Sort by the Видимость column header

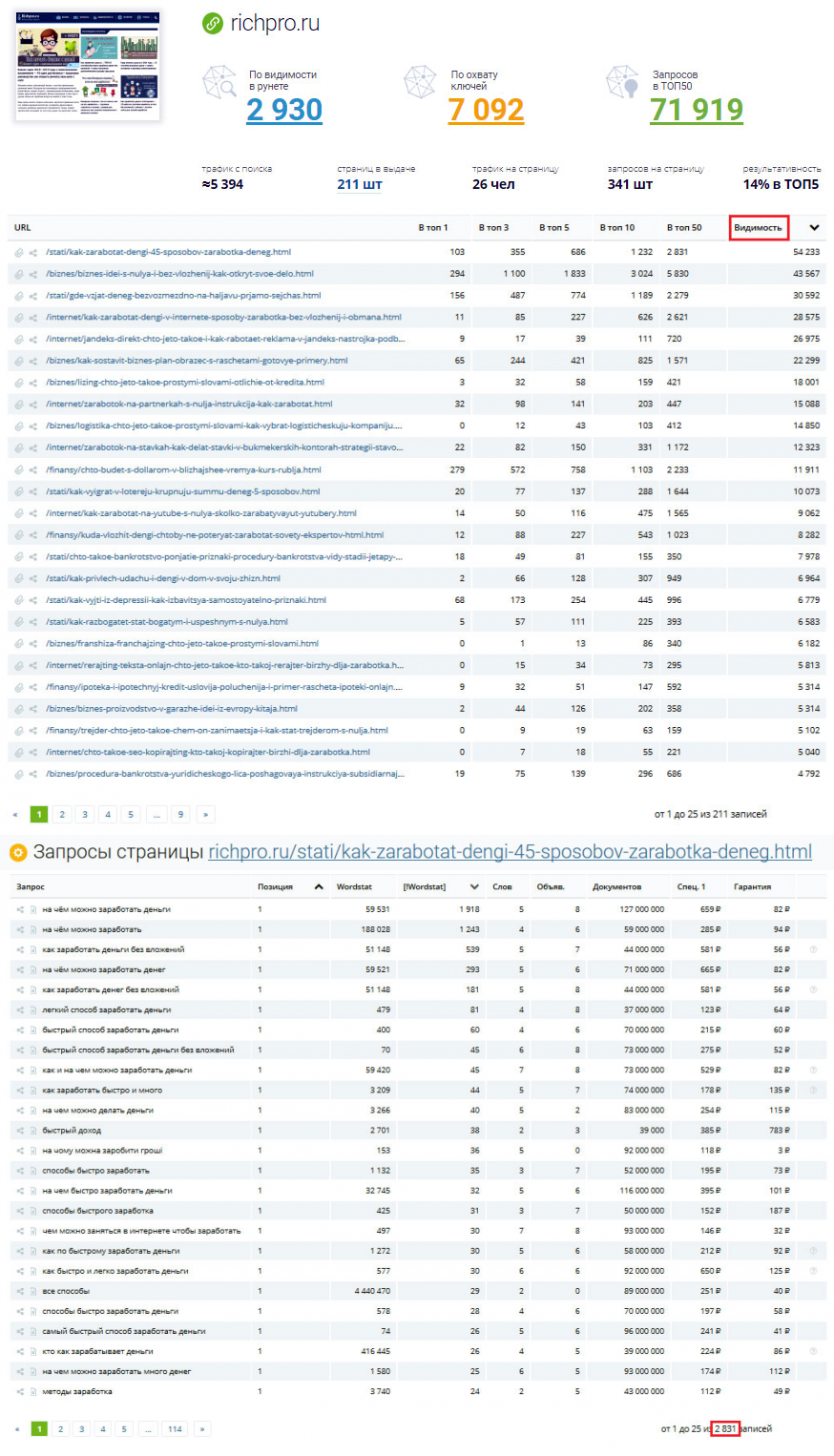pos(758,228)
